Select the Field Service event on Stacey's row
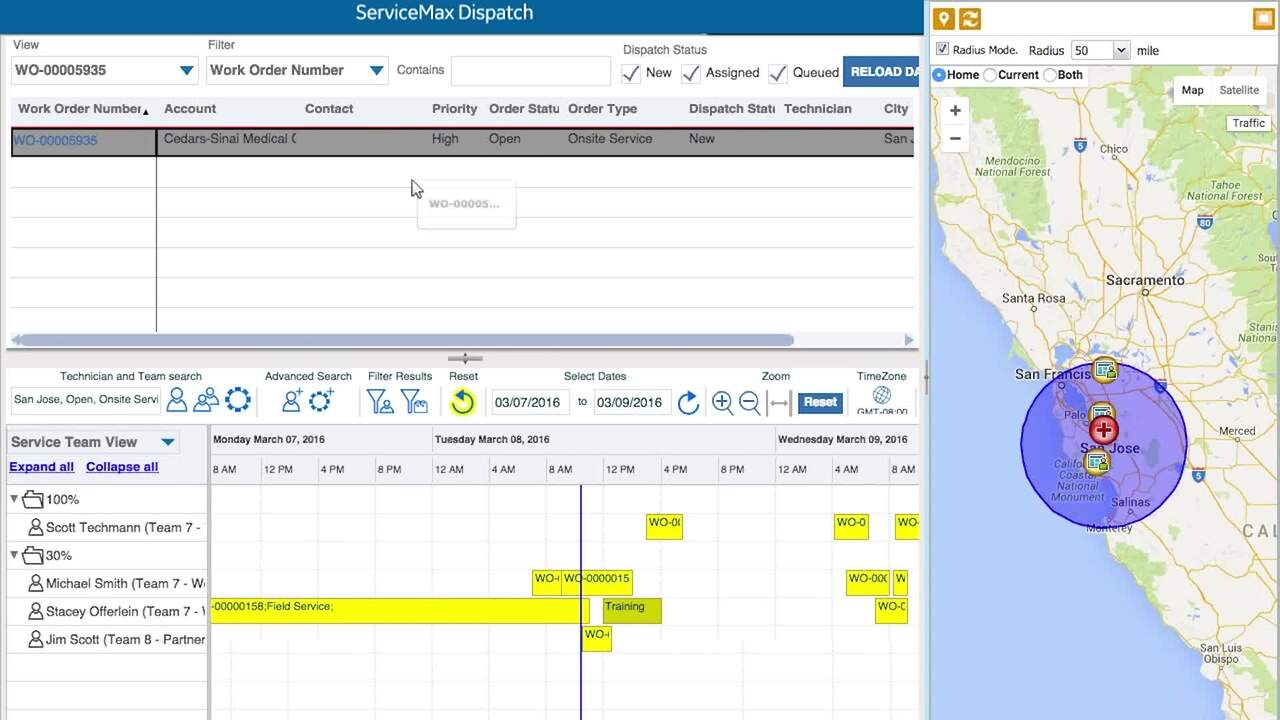1280x720 pixels. pos(399,610)
